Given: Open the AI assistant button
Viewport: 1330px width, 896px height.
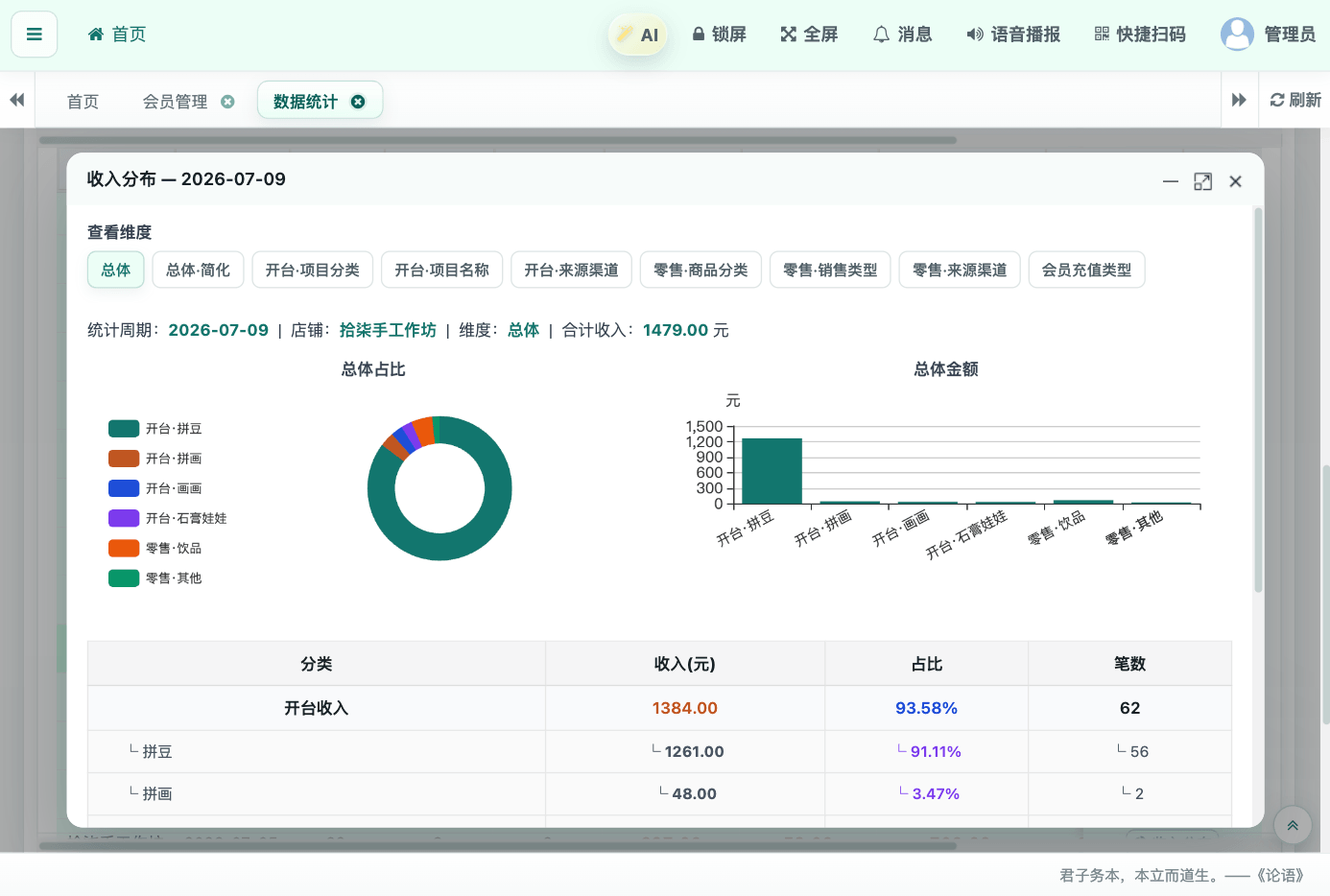Looking at the screenshot, I should point(638,35).
